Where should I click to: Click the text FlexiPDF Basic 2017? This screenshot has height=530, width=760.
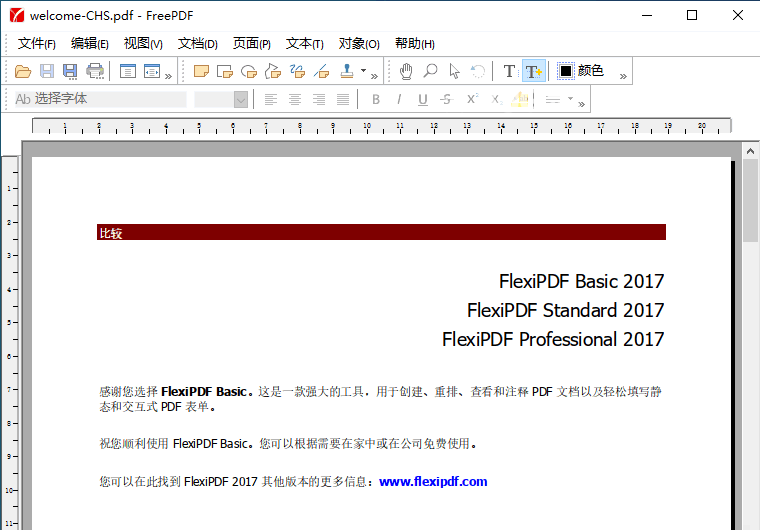[582, 281]
